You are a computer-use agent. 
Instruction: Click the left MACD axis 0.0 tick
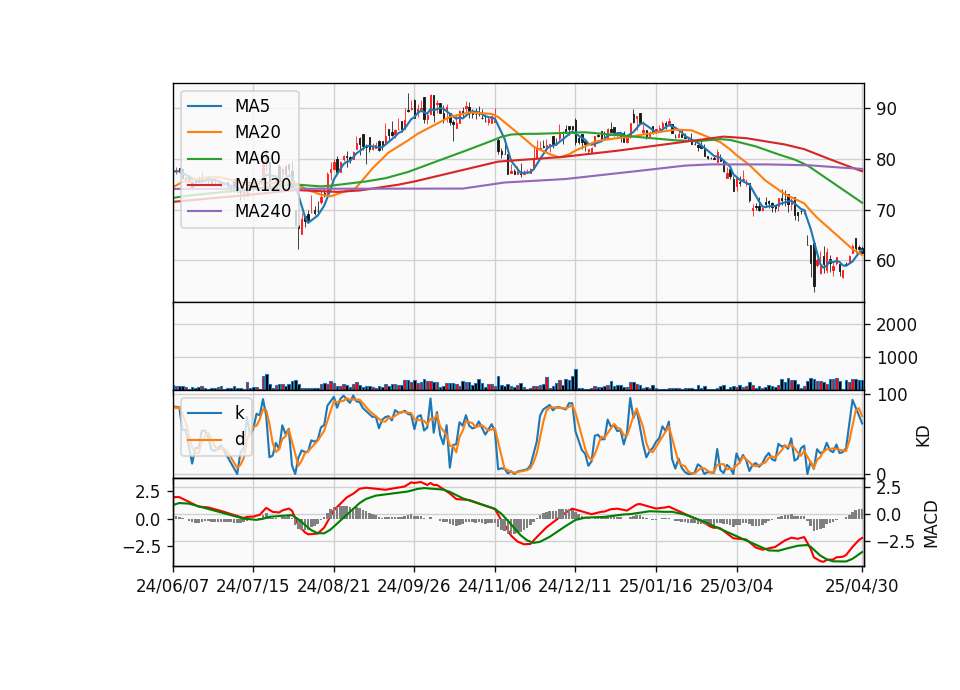pyautogui.click(x=148, y=520)
